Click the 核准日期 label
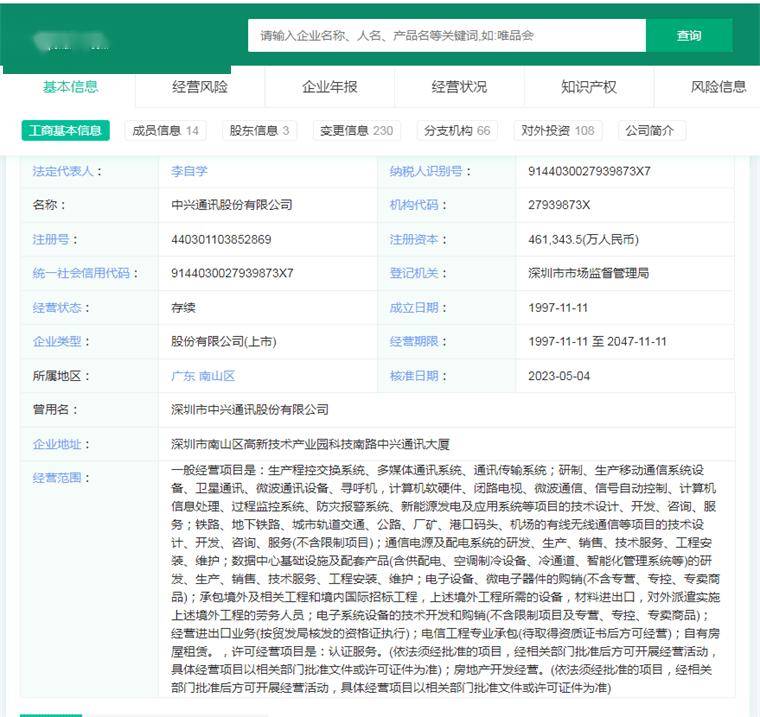This screenshot has height=717, width=760. pyautogui.click(x=414, y=376)
